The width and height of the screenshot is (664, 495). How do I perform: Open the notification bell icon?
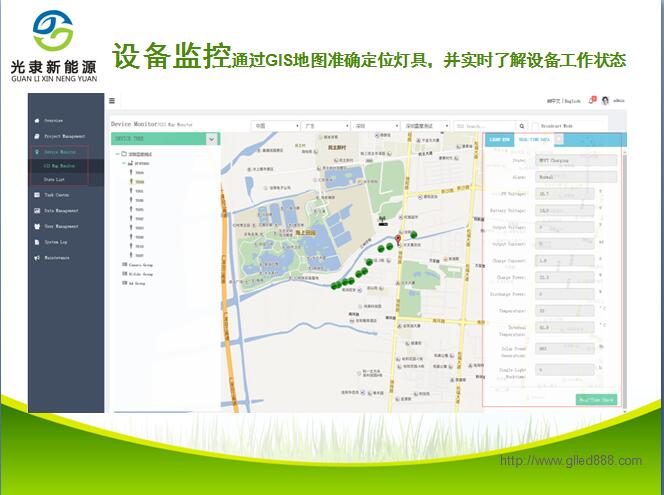592,100
